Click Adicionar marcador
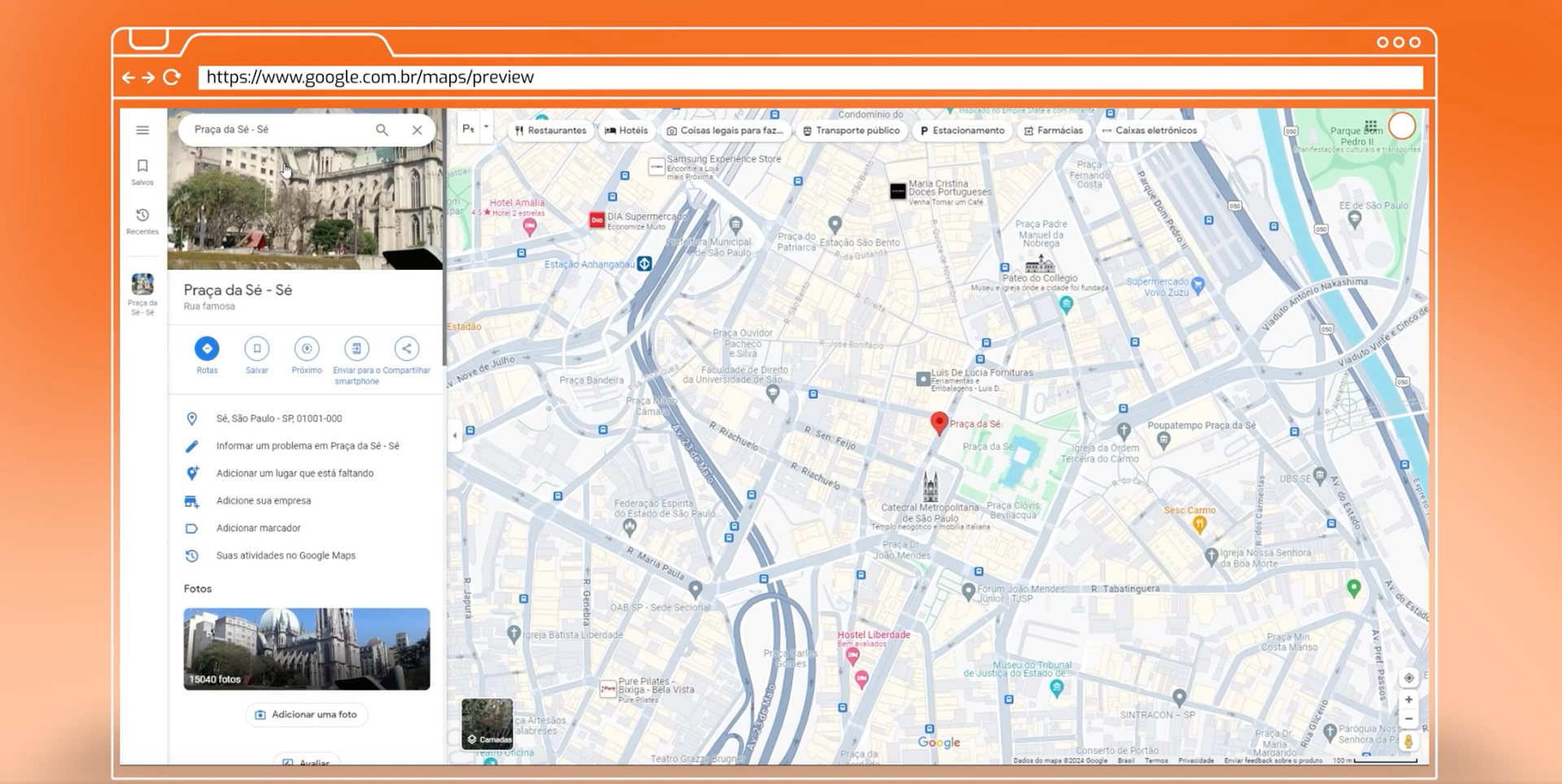This screenshot has width=1562, height=784. click(258, 529)
